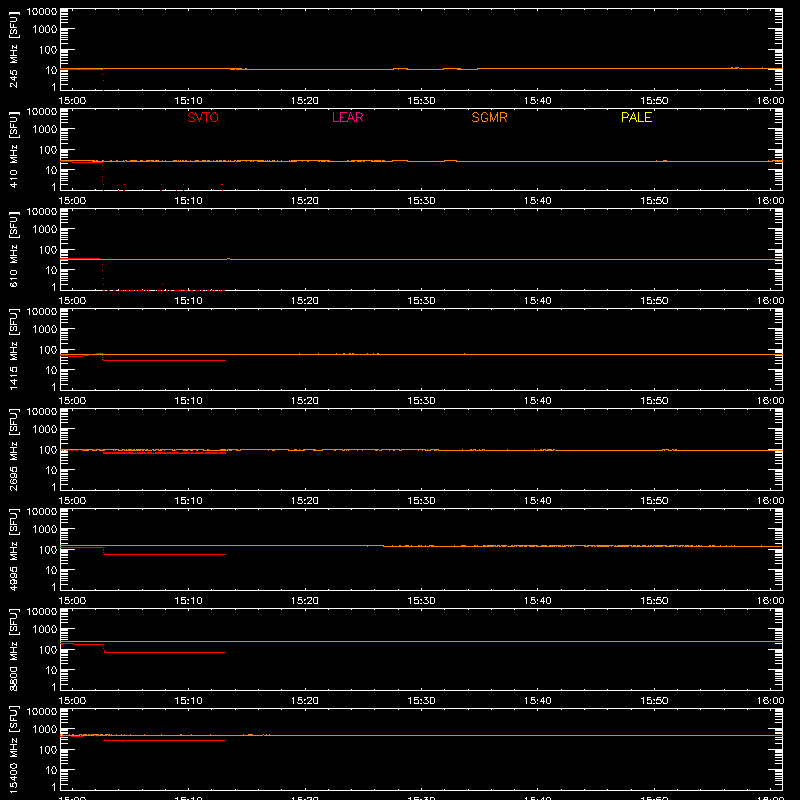Click 15:50 time label under 410 MHz plot

point(654,201)
